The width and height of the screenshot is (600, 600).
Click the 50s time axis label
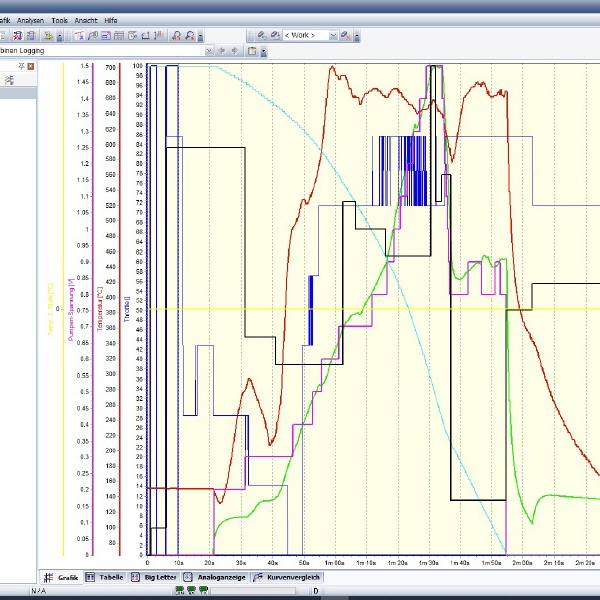pos(304,563)
